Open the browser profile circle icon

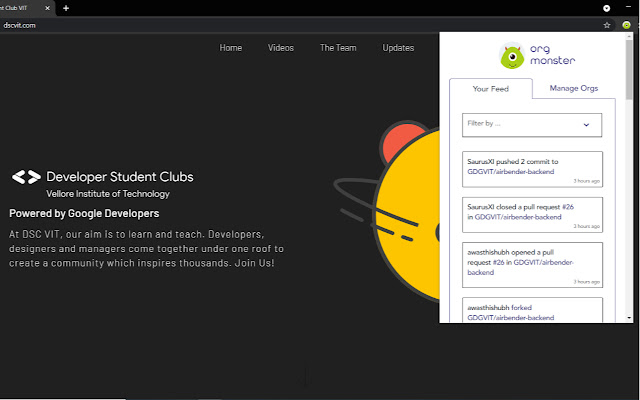[607, 8]
